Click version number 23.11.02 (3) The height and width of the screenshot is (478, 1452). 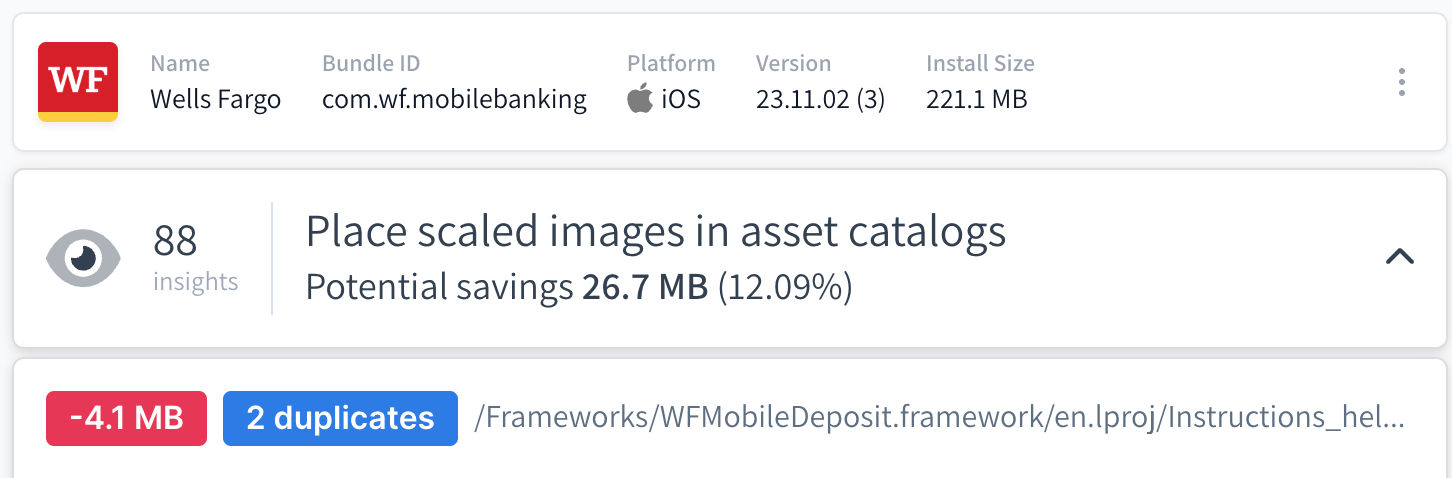[x=820, y=99]
